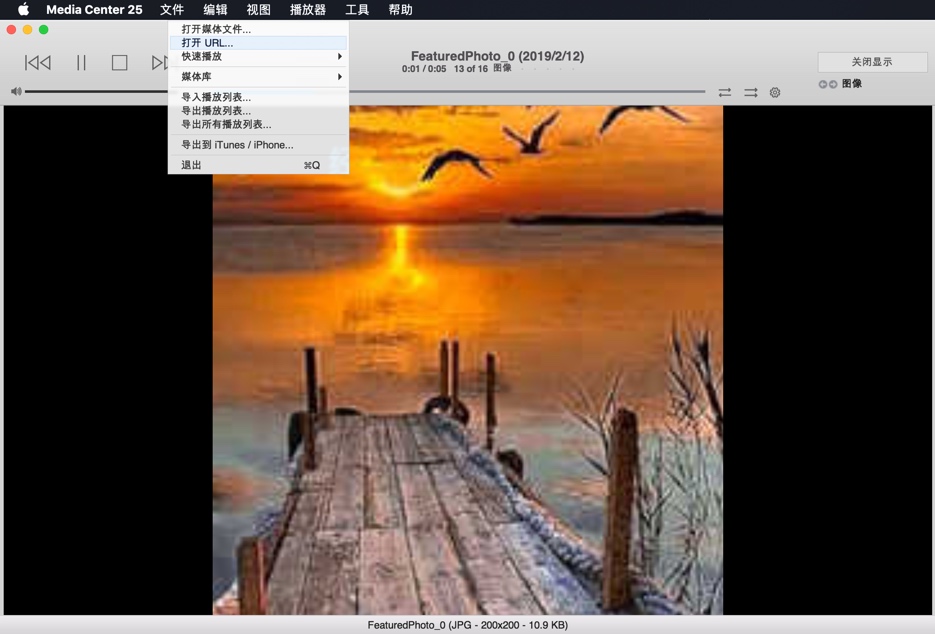Image resolution: width=935 pixels, height=634 pixels.
Task: Click 导出到 iTunes / iPhone... option
Action: 237,145
